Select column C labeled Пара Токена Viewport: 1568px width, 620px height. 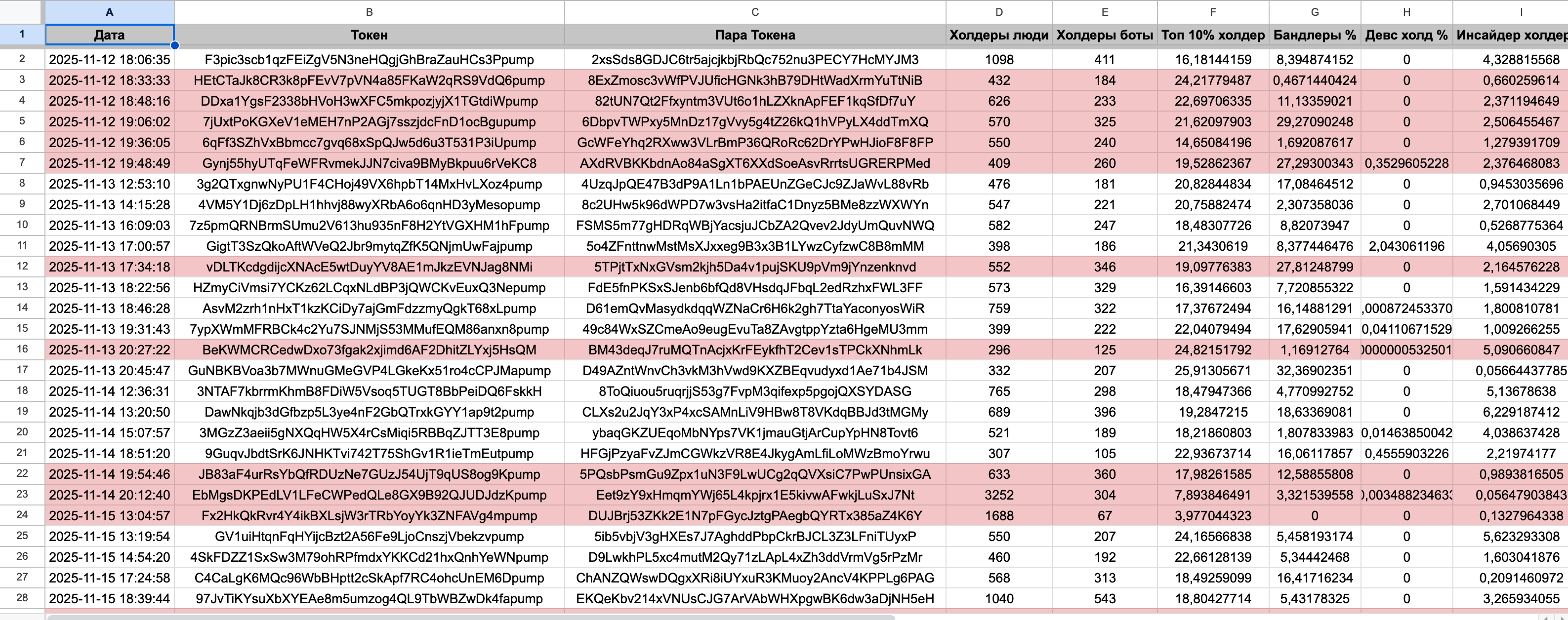point(753,11)
